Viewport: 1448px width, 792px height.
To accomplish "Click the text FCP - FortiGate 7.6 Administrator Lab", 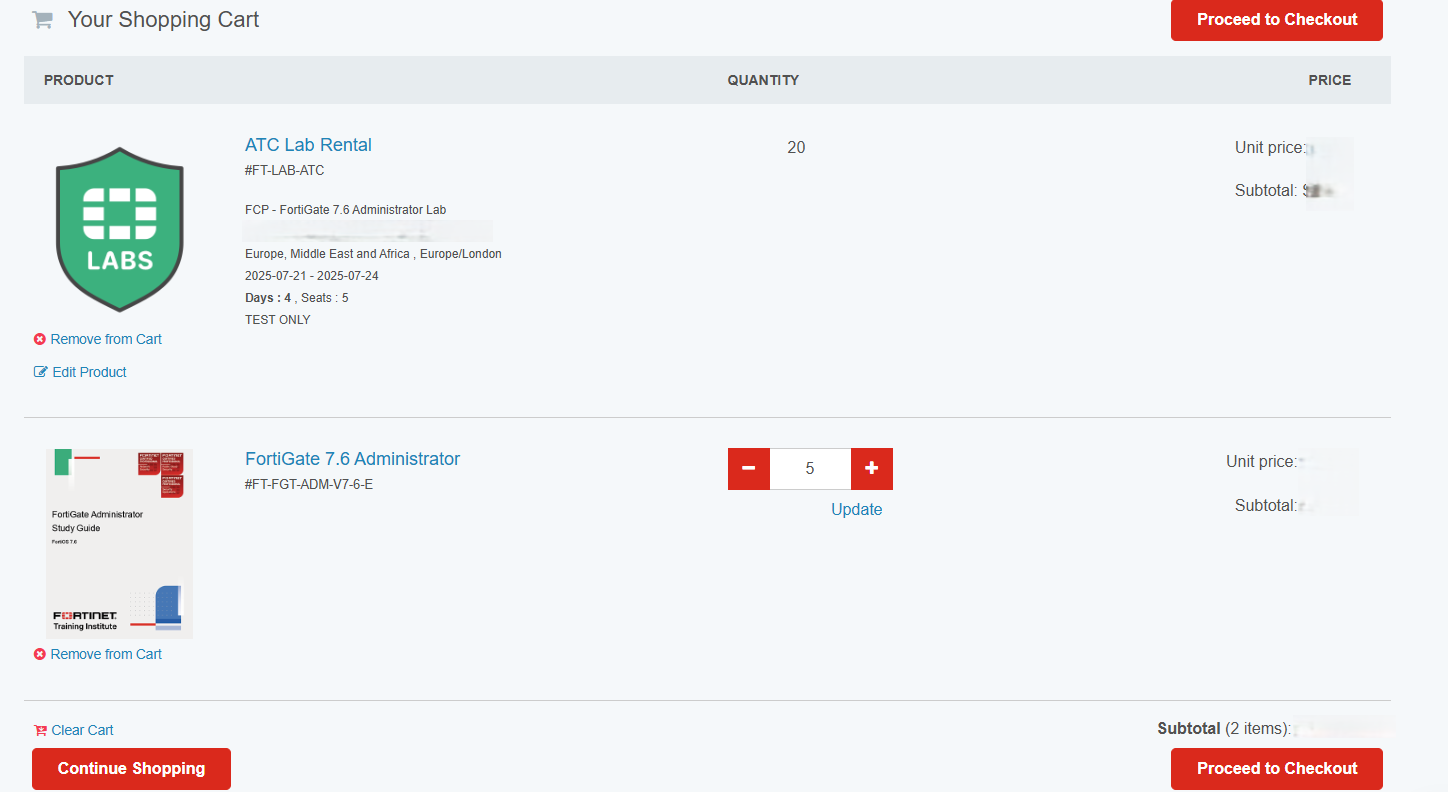I will (x=346, y=210).
